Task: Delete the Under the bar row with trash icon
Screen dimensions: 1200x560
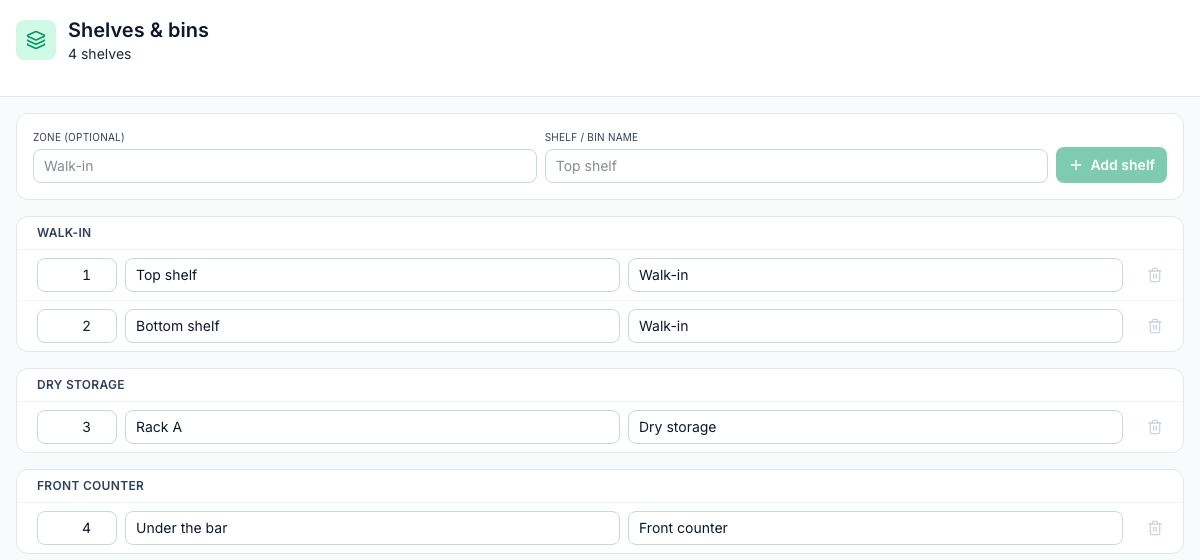Action: point(1155,528)
